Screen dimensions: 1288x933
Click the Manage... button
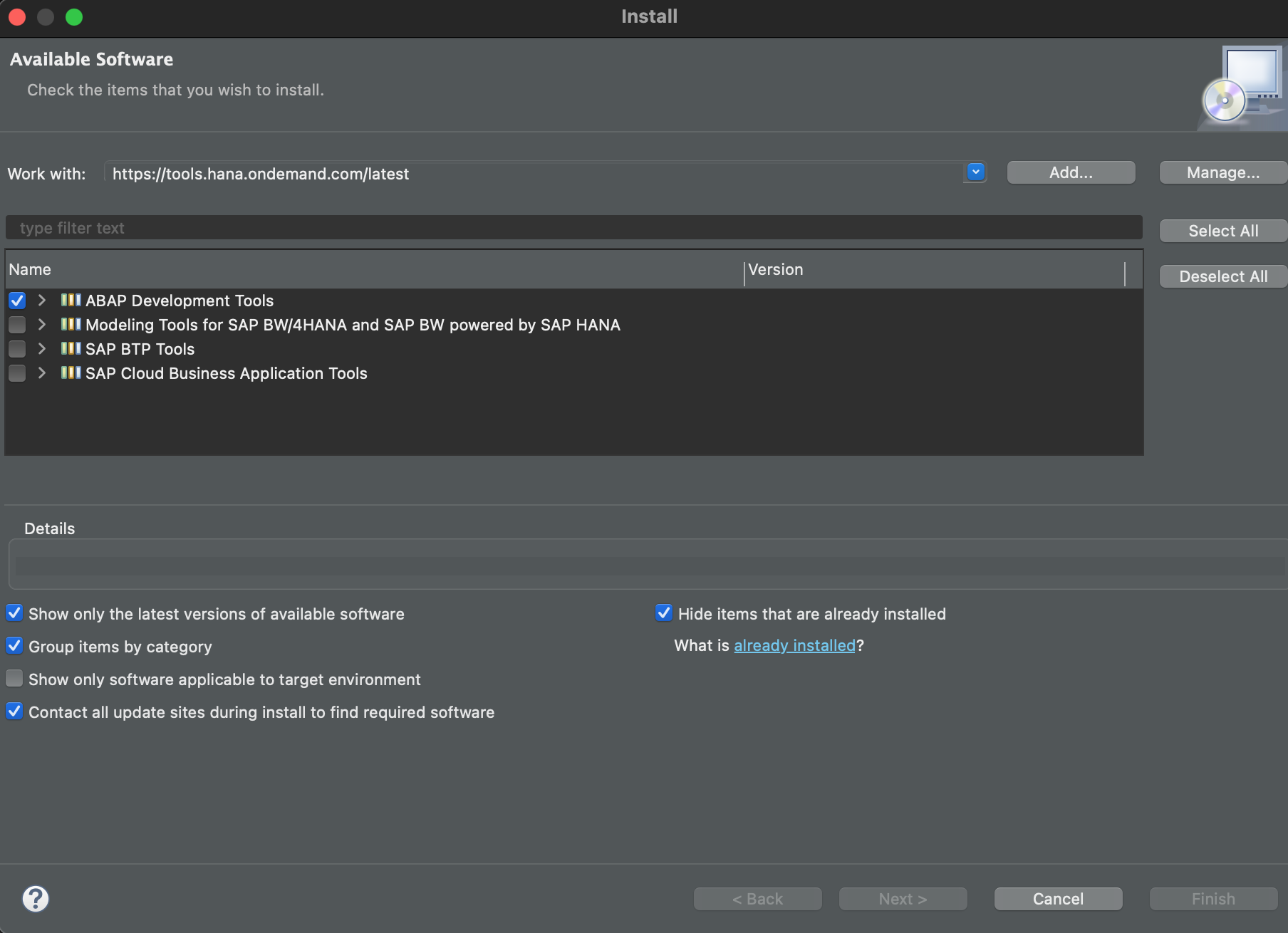pos(1223,172)
